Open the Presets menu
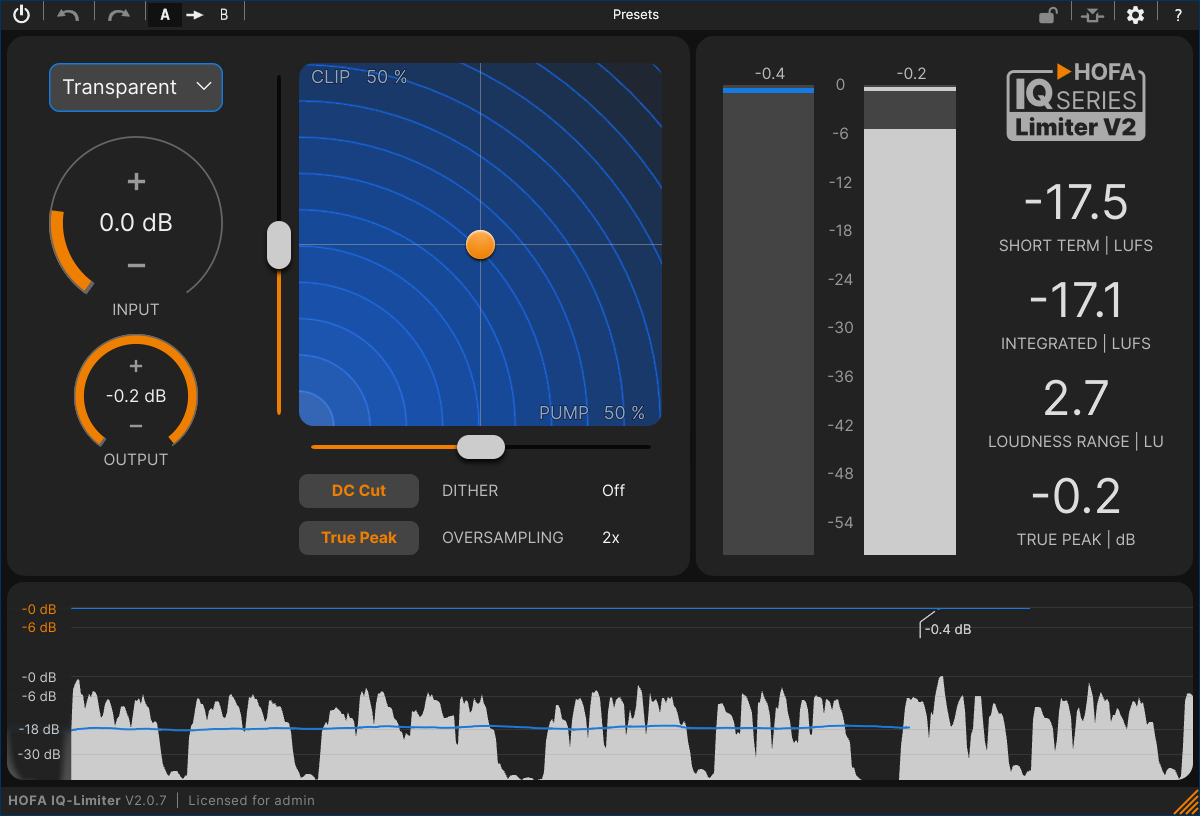Screen dimensions: 1200x816 point(636,15)
